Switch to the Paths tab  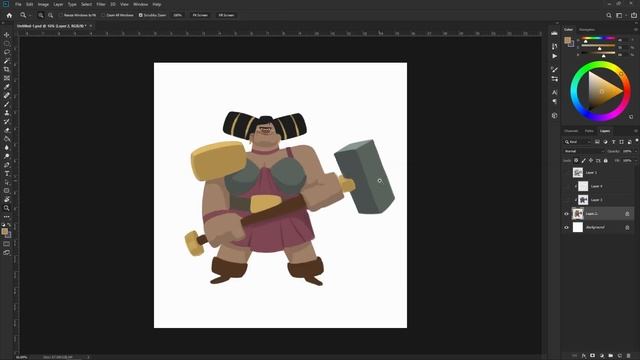[x=589, y=131]
